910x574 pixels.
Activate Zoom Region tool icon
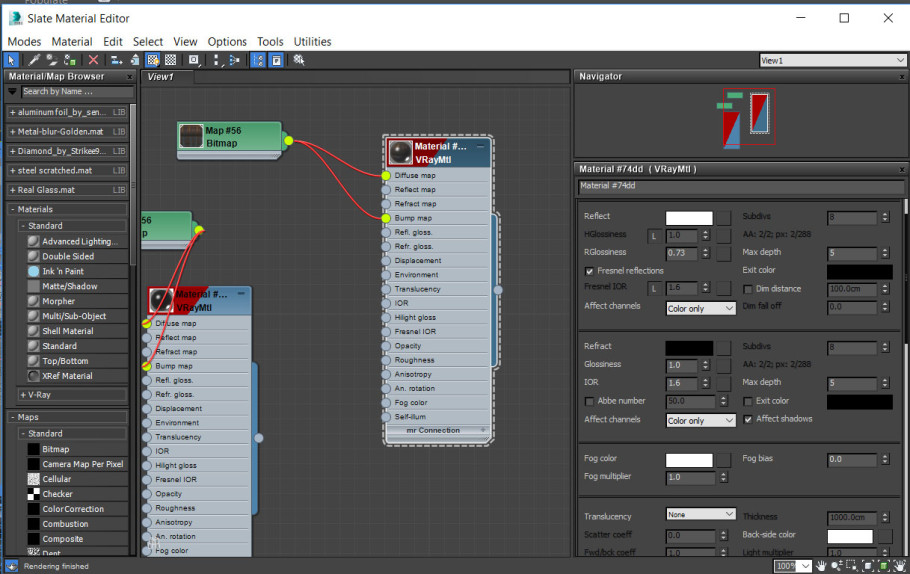pos(852,566)
